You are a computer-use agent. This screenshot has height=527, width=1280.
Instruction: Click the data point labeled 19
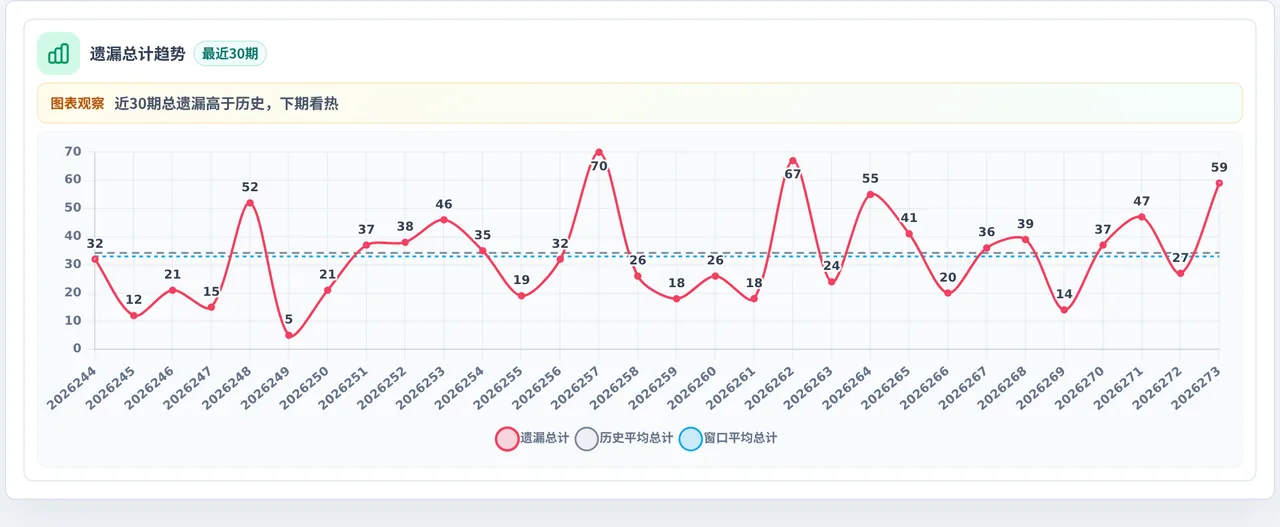(x=521, y=296)
